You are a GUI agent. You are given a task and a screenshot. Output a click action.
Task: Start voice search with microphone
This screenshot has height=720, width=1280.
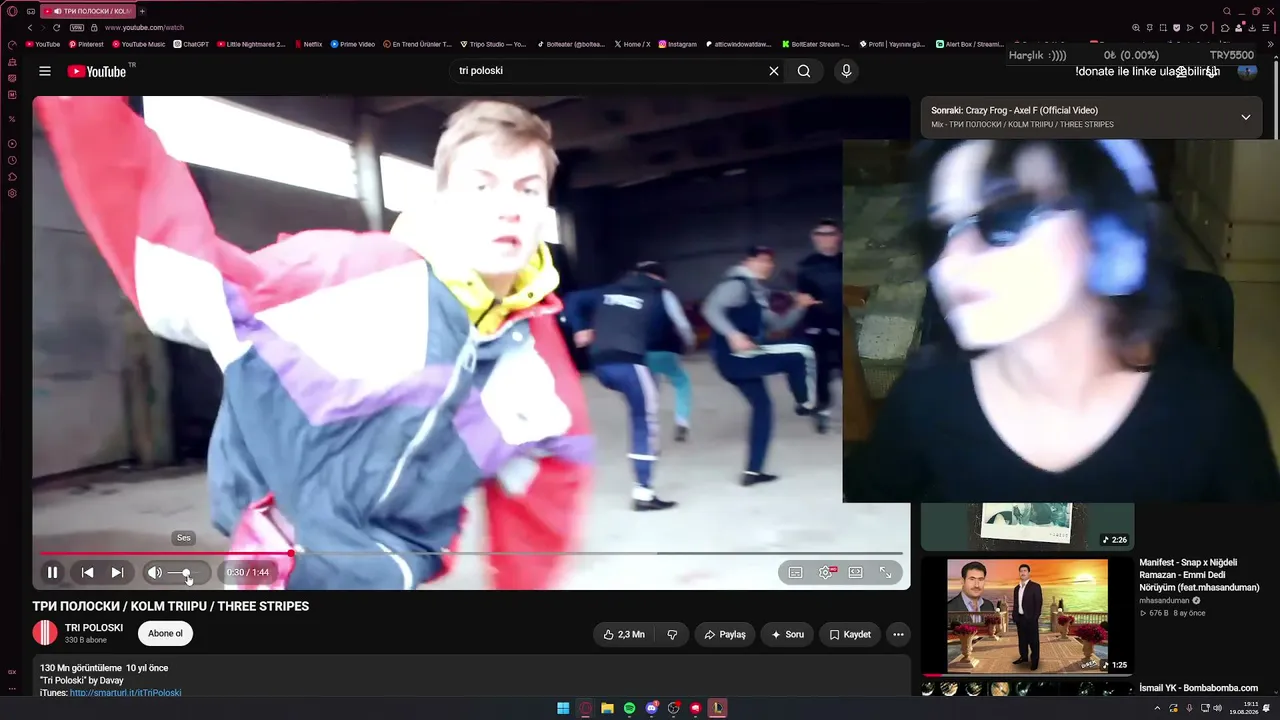pos(846,71)
